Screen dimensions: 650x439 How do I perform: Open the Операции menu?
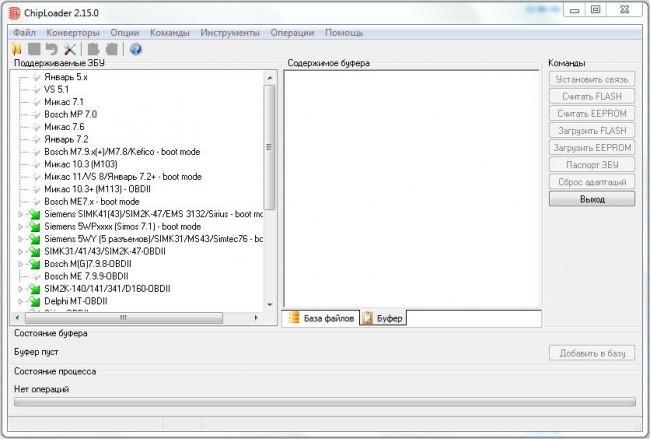[x=292, y=33]
